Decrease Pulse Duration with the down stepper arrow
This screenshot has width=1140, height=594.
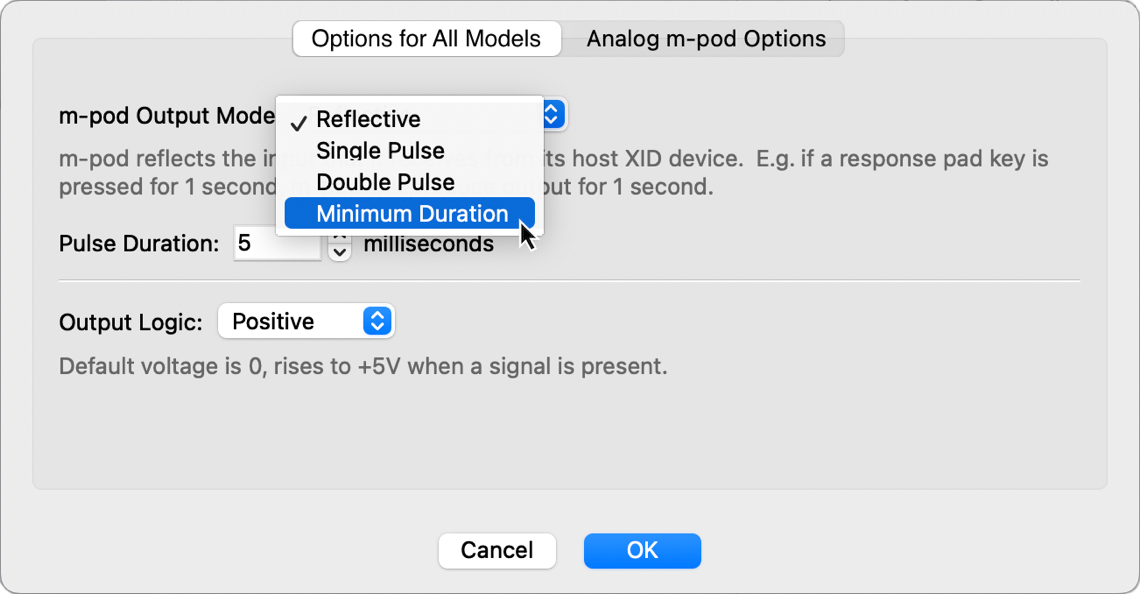(x=340, y=253)
